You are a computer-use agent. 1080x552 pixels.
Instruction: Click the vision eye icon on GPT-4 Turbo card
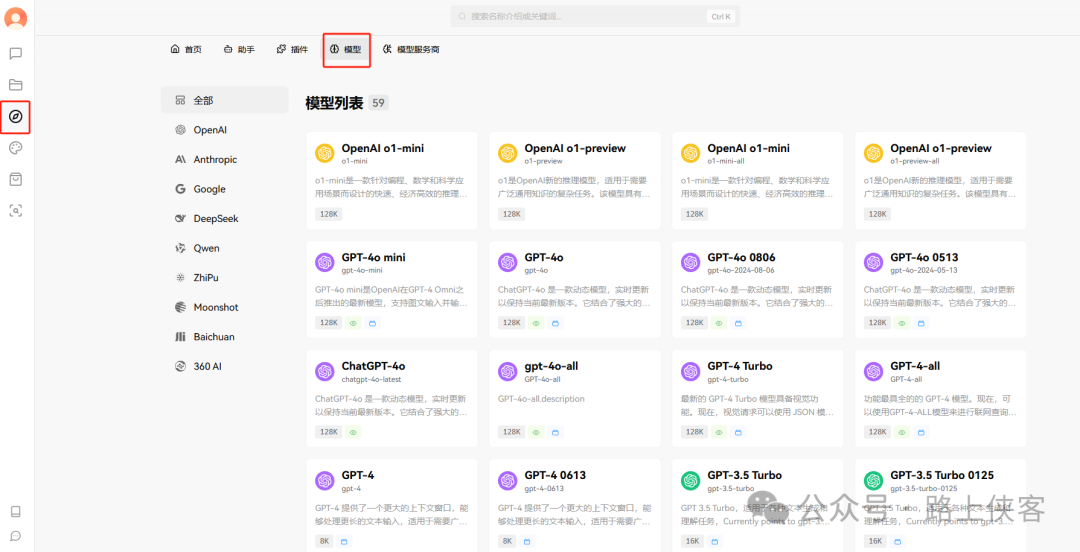coord(719,431)
